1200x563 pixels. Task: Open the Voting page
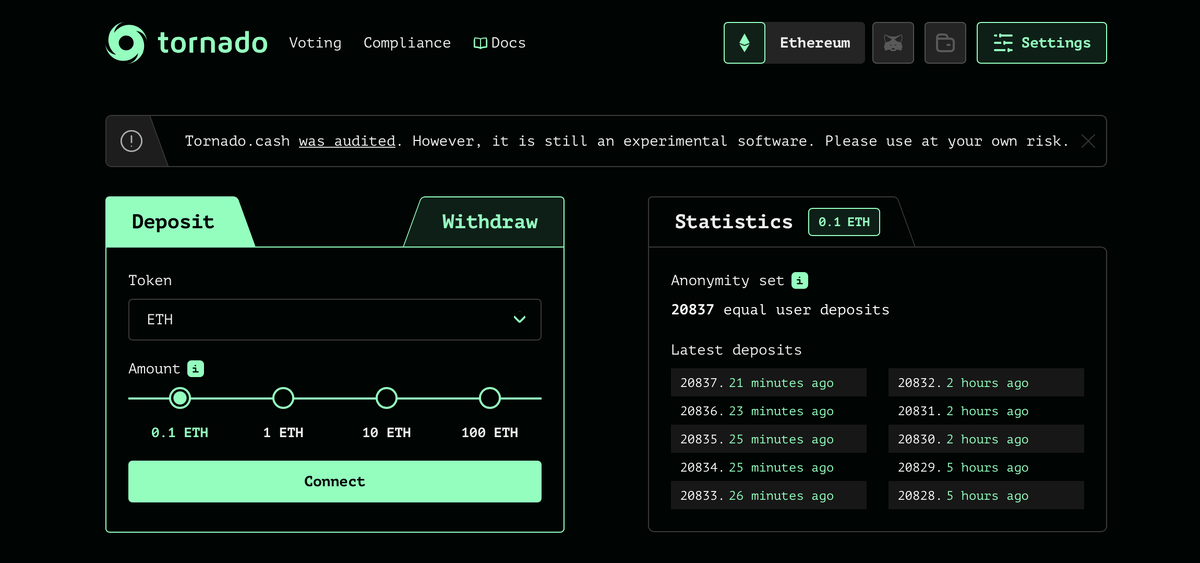(315, 43)
